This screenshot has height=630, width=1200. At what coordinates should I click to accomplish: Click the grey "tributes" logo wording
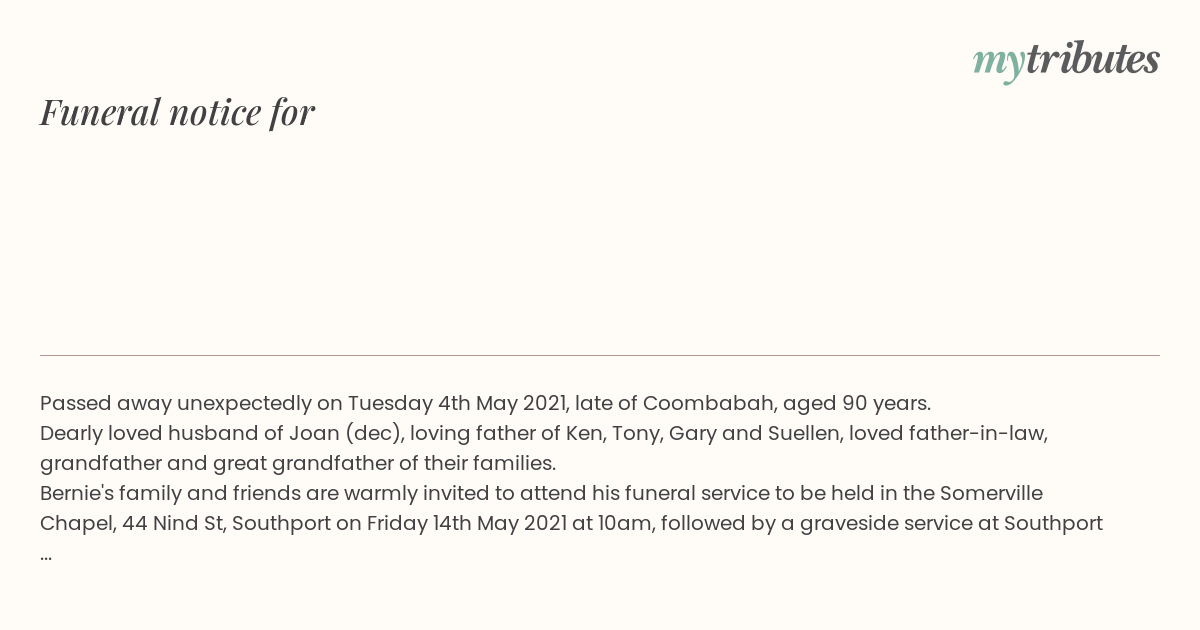(x=1092, y=59)
